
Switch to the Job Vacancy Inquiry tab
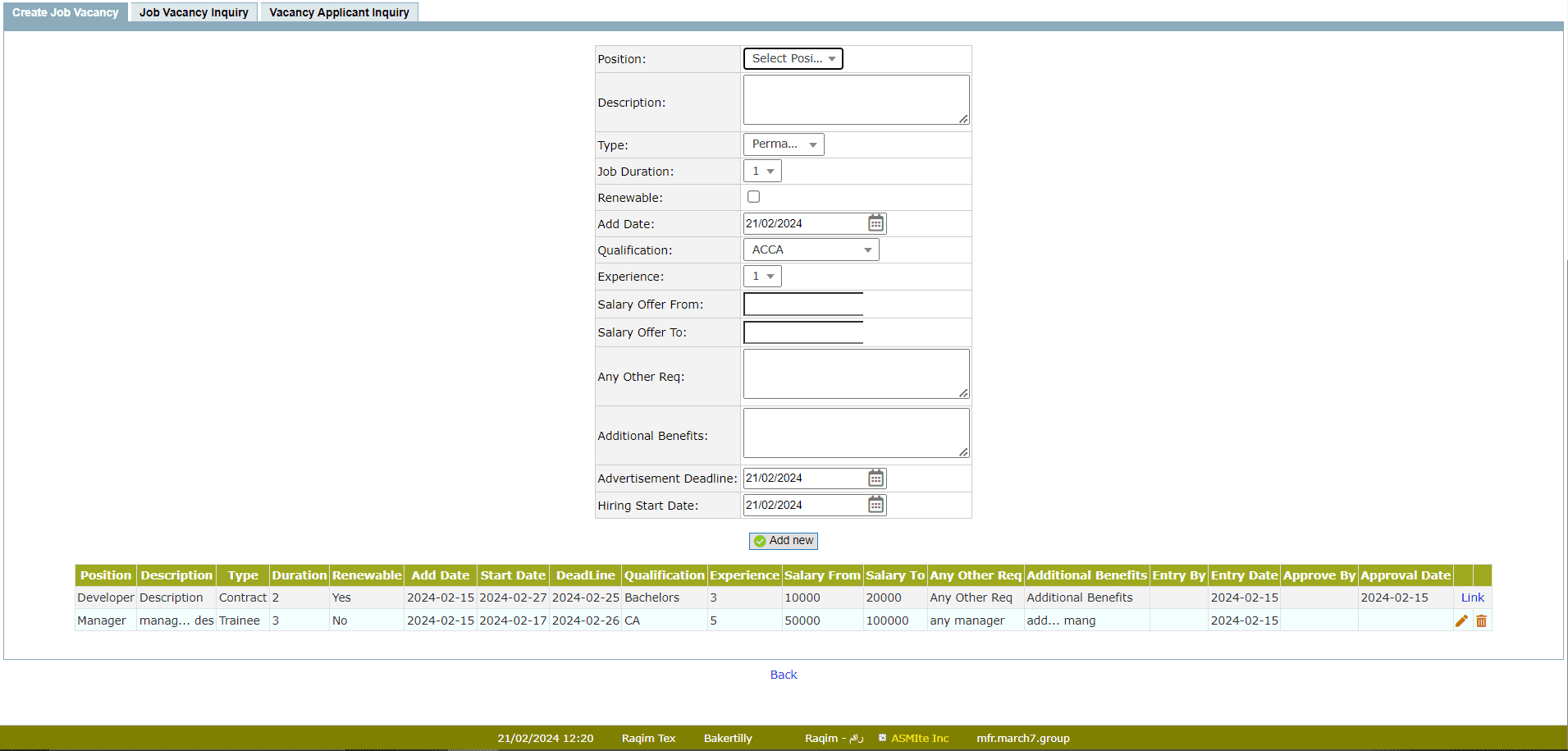[x=194, y=12]
